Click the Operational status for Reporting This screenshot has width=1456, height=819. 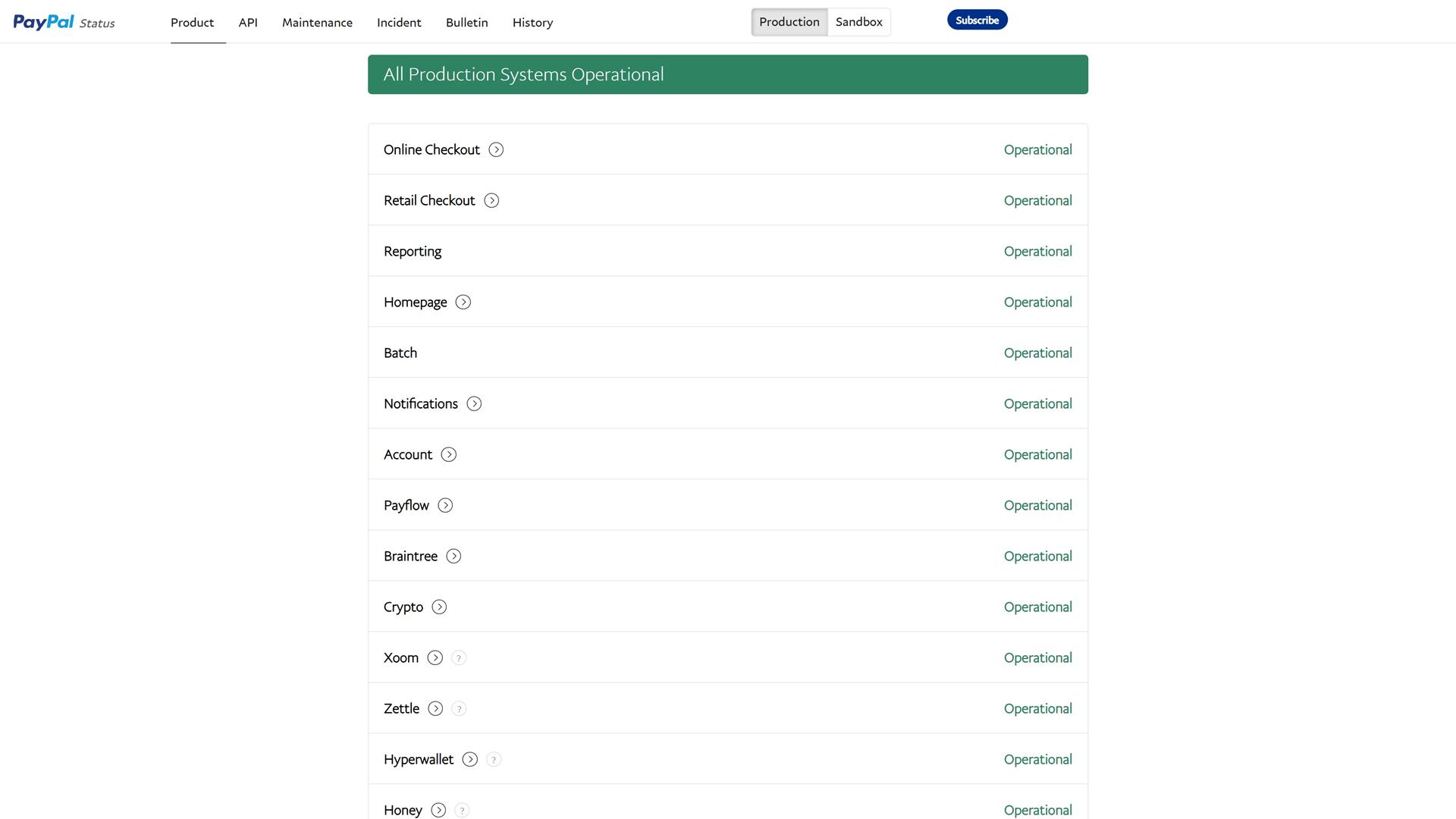1037,251
